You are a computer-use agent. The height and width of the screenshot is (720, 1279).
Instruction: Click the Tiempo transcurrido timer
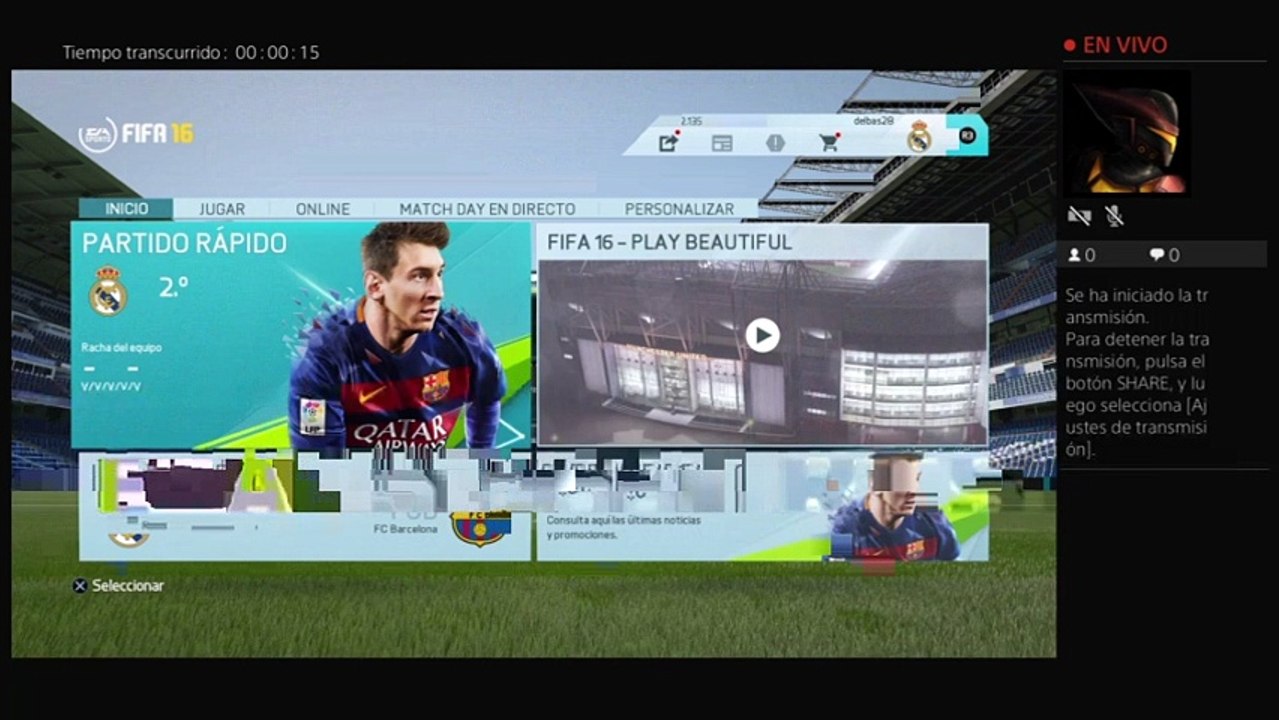pyautogui.click(x=191, y=52)
